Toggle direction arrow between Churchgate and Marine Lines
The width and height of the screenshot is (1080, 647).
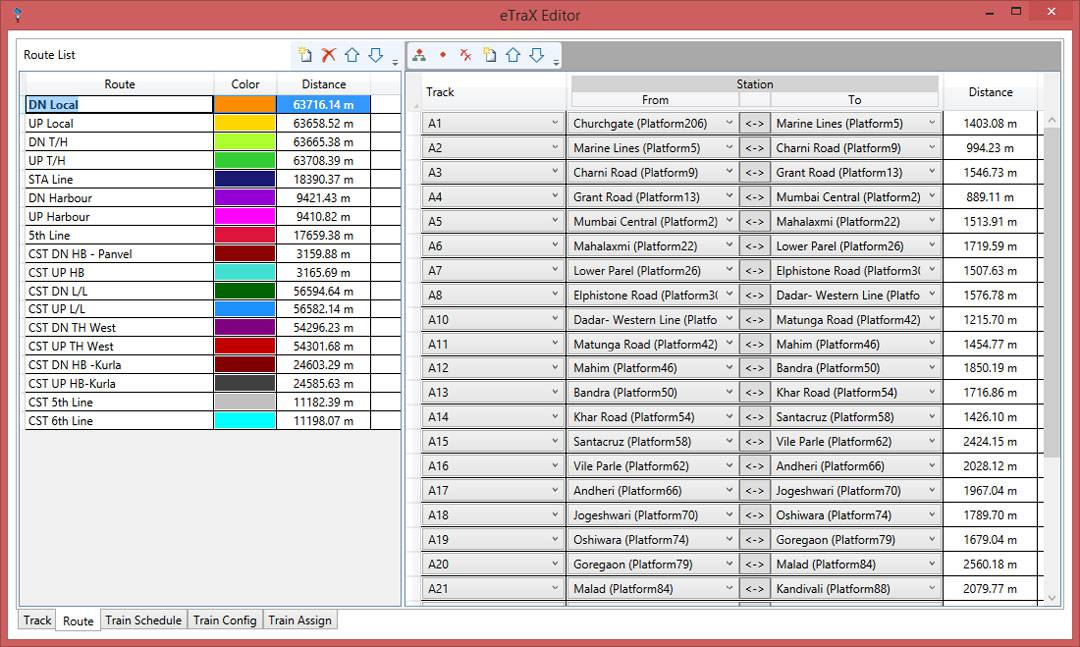click(755, 122)
